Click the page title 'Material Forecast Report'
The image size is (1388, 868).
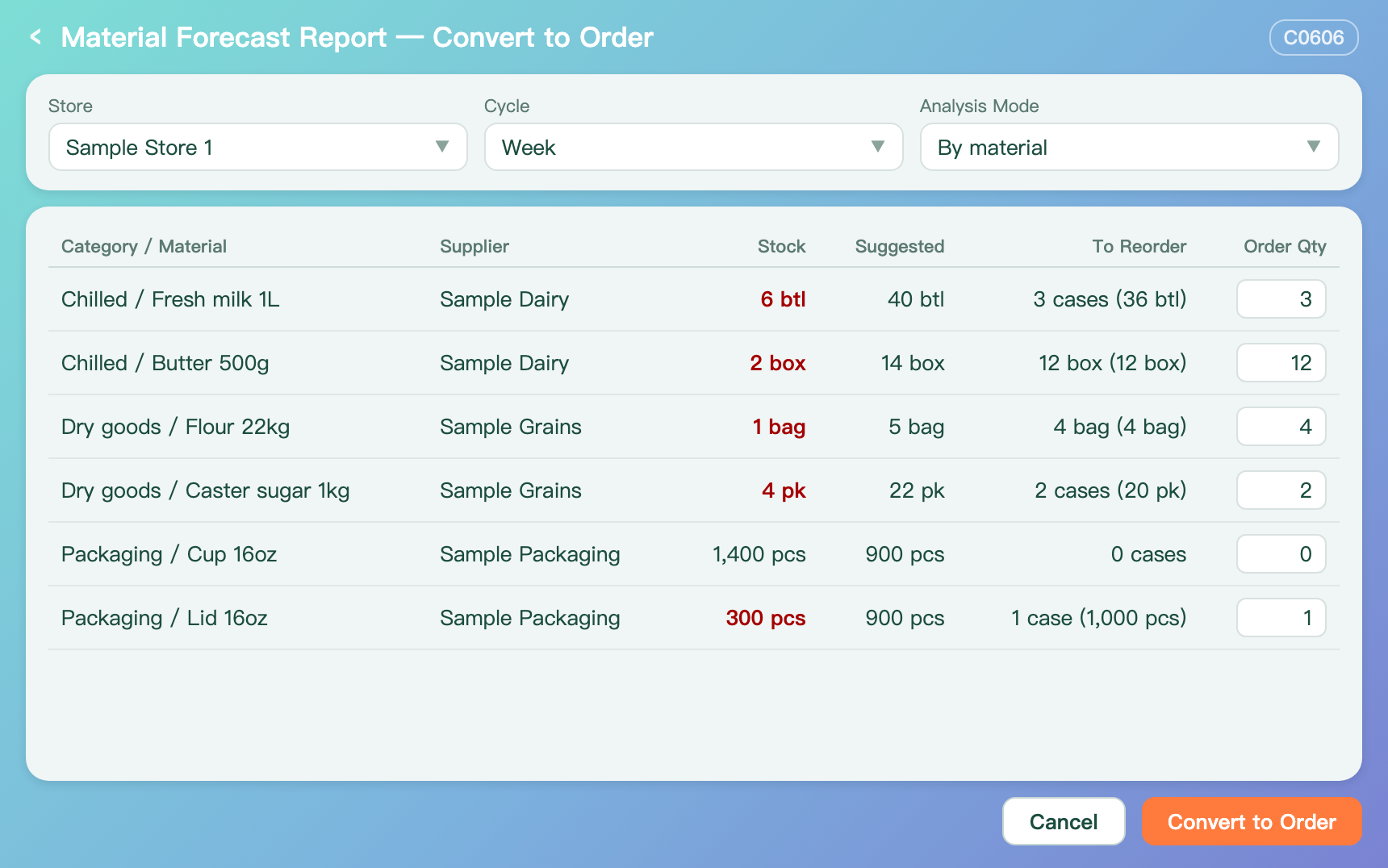click(x=224, y=37)
